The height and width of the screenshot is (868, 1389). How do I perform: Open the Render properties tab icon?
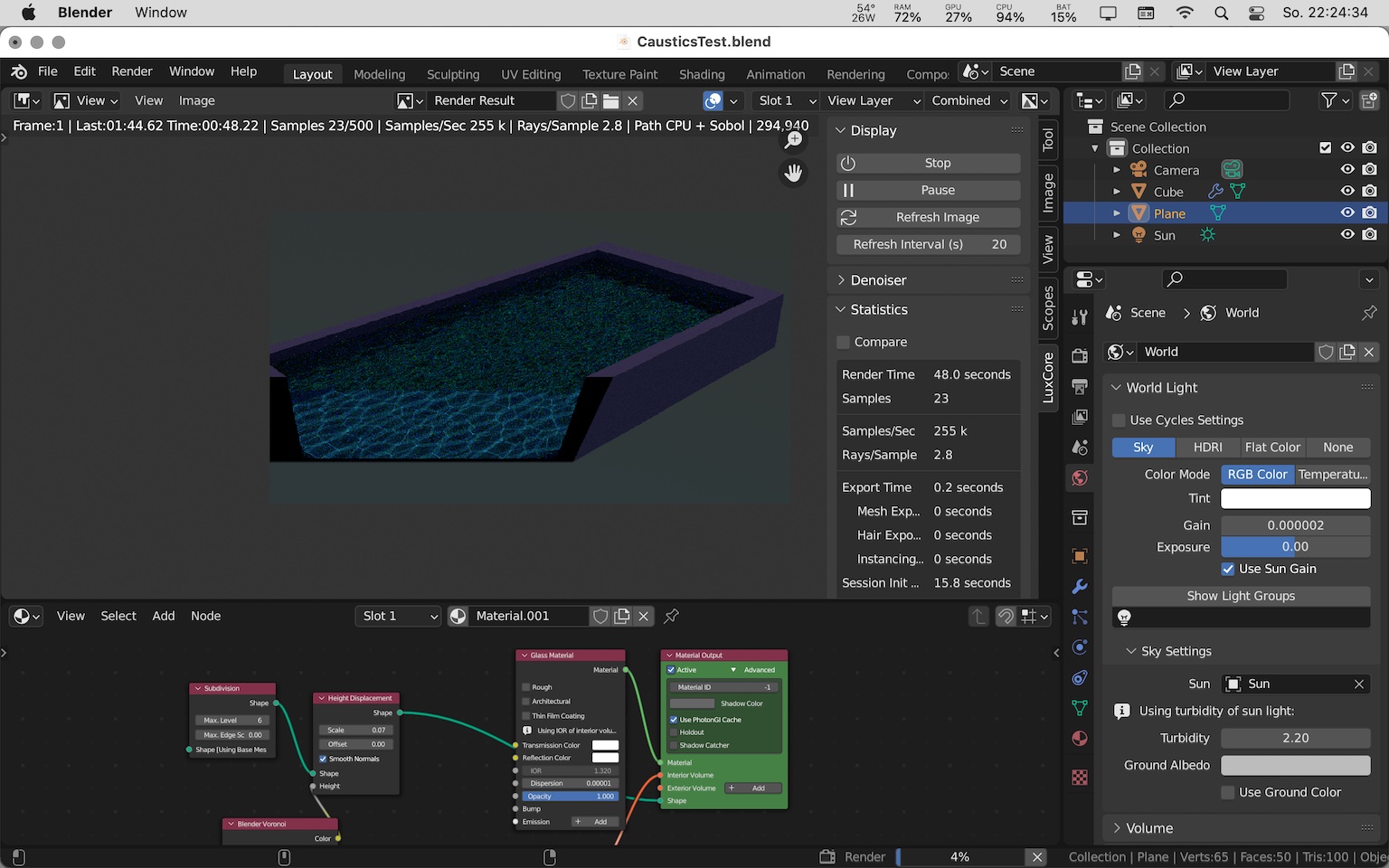(x=1080, y=355)
